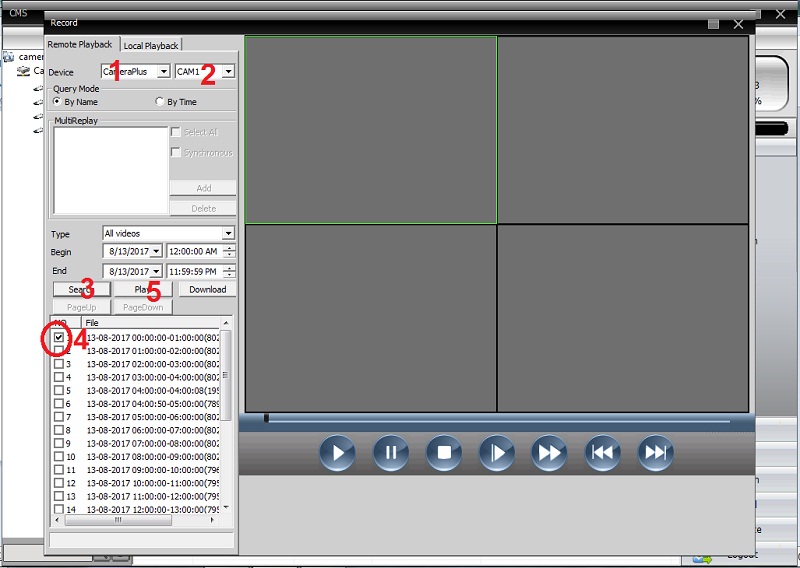Image resolution: width=800 pixels, height=568 pixels.
Task: Click the MultiReplay Delete button
Action: tap(203, 208)
